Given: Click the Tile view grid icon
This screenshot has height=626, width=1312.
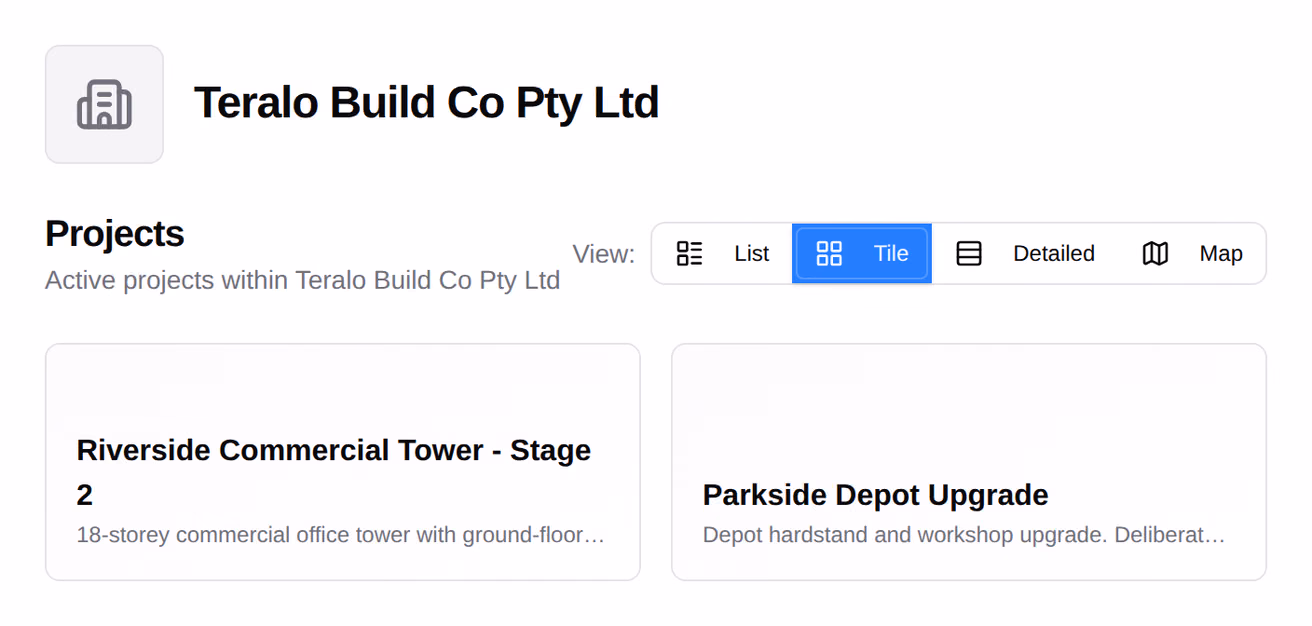Looking at the screenshot, I should pos(829,254).
